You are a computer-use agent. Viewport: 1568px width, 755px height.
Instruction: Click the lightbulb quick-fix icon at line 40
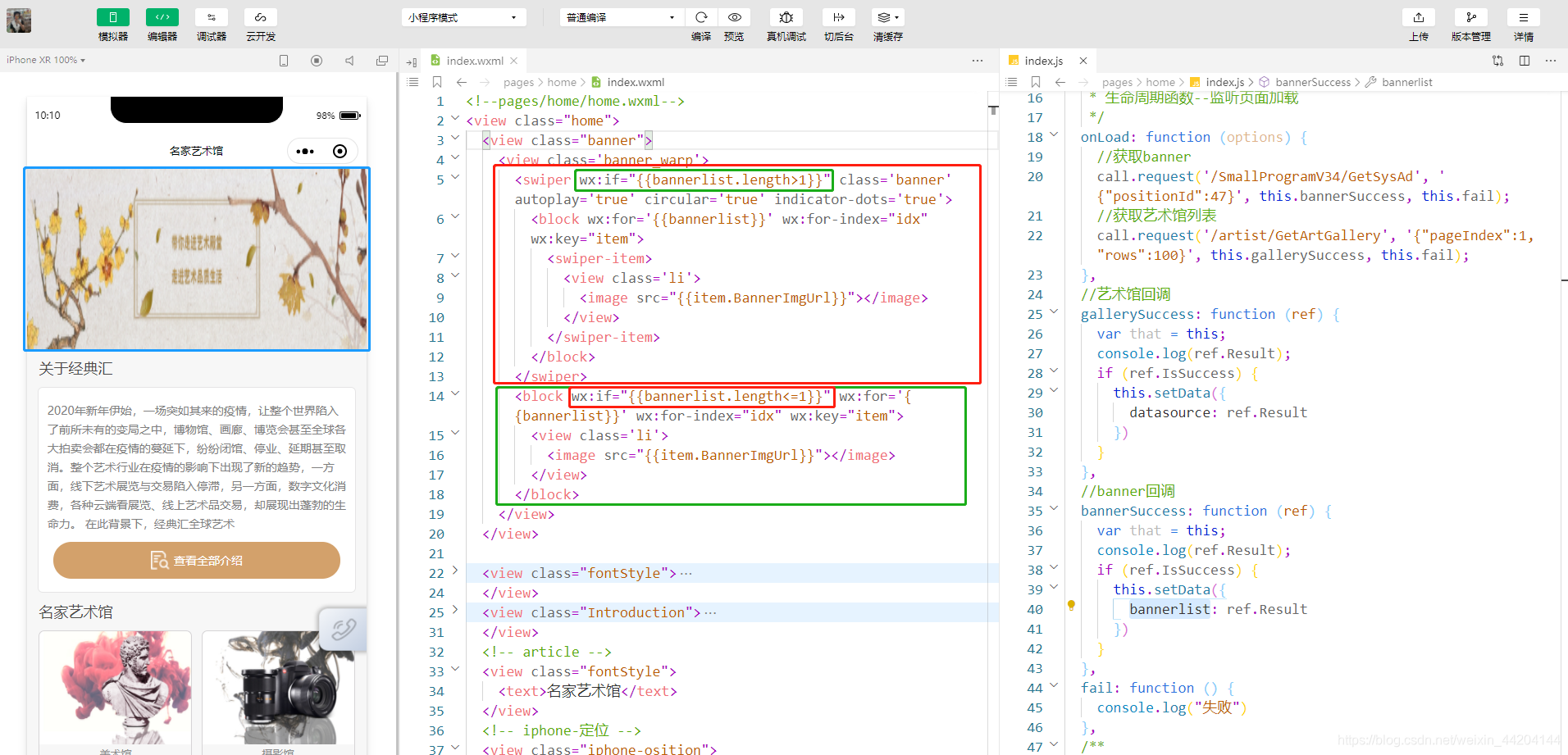1071,606
